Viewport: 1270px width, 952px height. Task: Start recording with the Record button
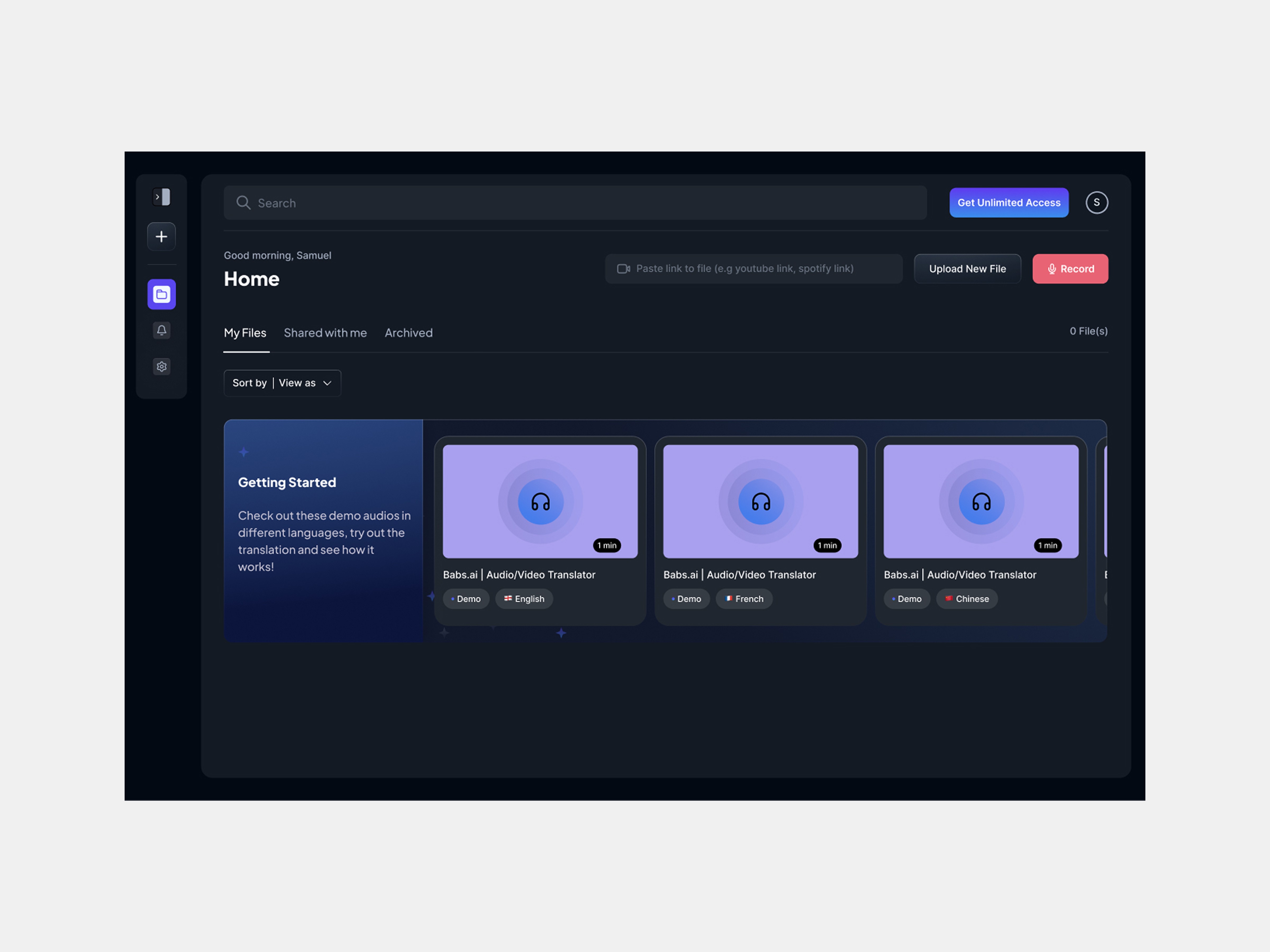[1070, 269]
